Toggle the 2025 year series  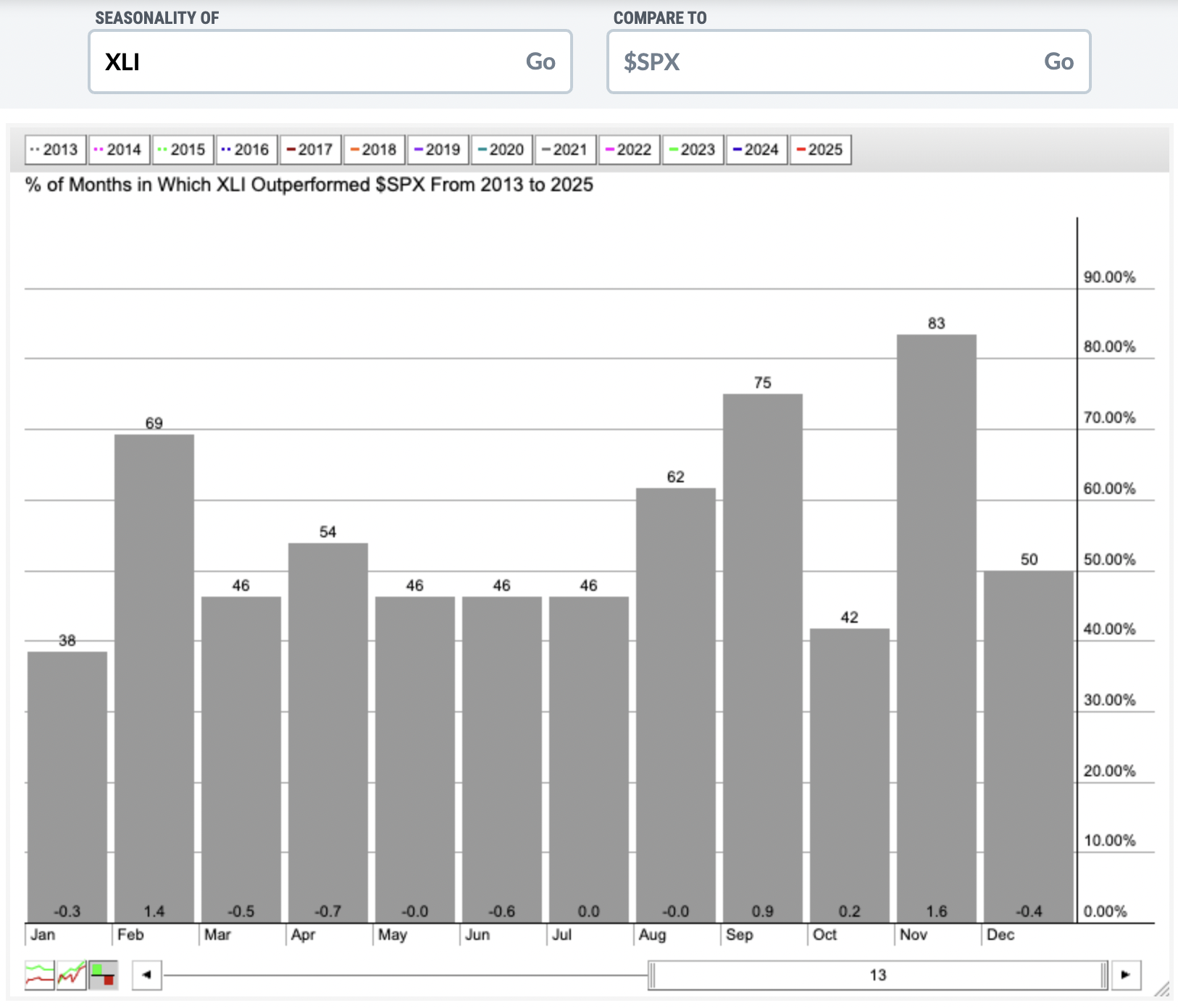click(820, 150)
